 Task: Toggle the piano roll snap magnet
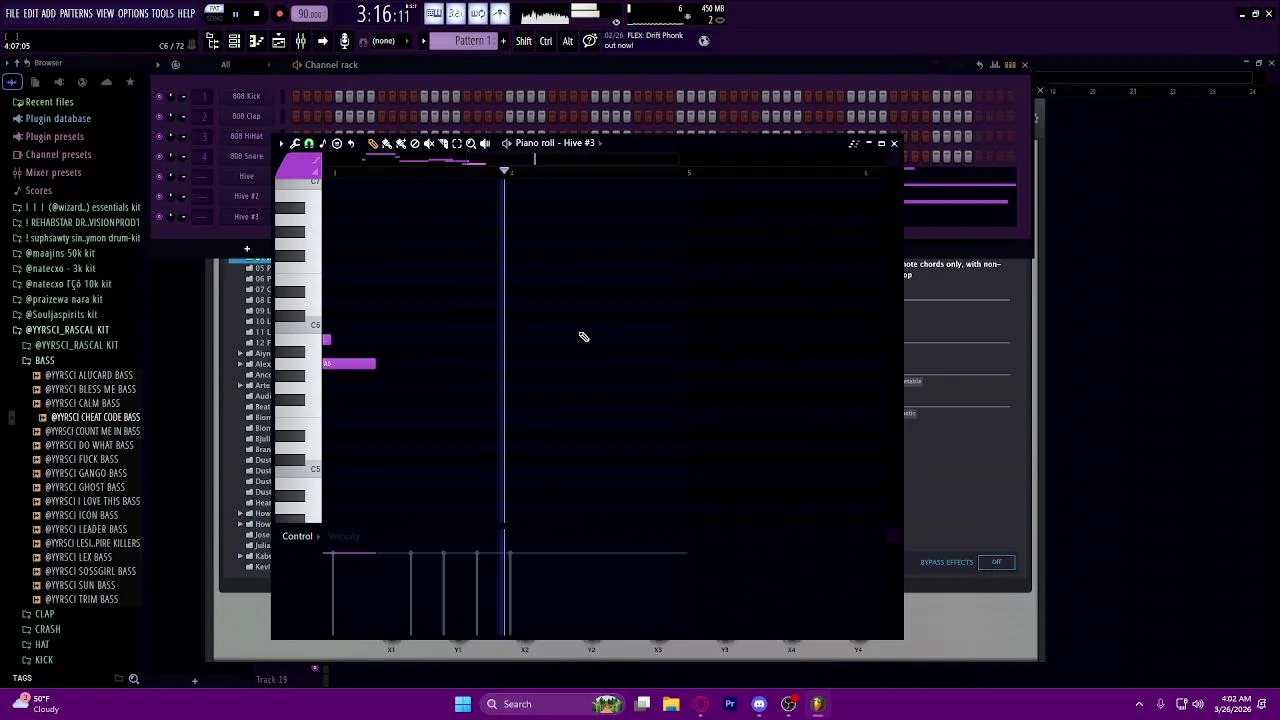tap(309, 143)
